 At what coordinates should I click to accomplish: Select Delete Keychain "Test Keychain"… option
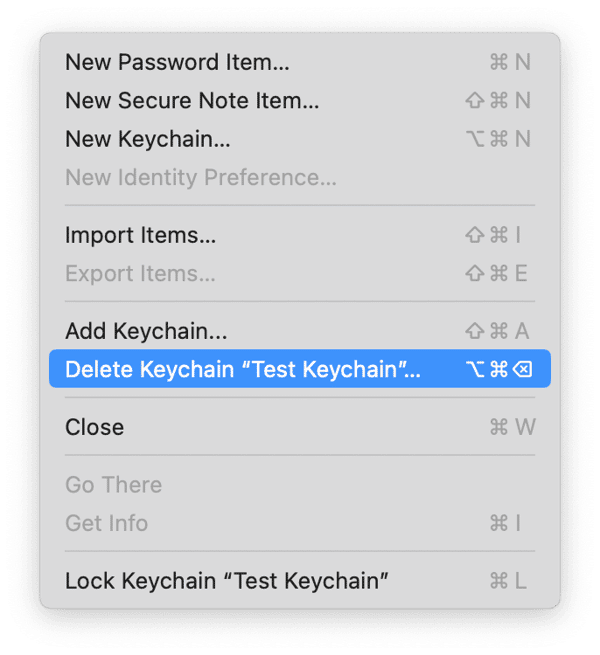coord(242,369)
